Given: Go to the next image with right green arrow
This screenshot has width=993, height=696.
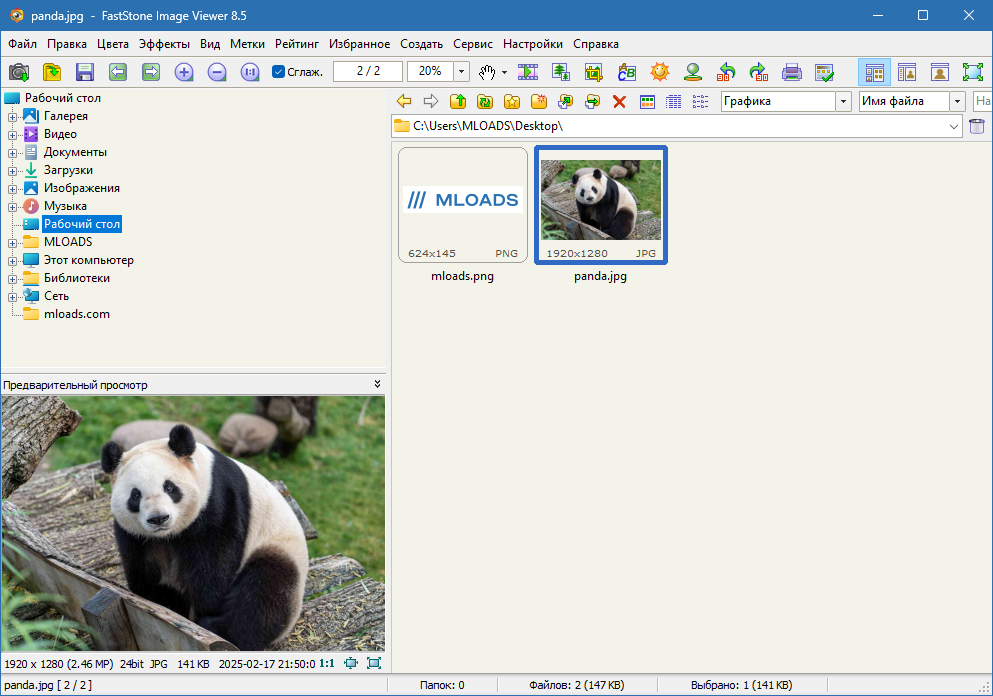Looking at the screenshot, I should pos(151,72).
